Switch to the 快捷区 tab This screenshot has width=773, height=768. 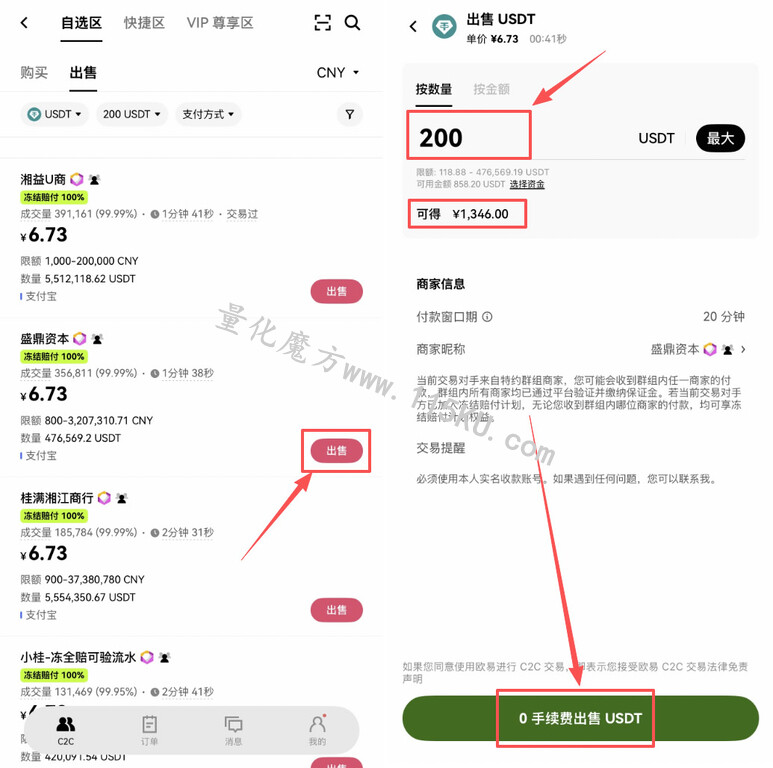(x=144, y=23)
